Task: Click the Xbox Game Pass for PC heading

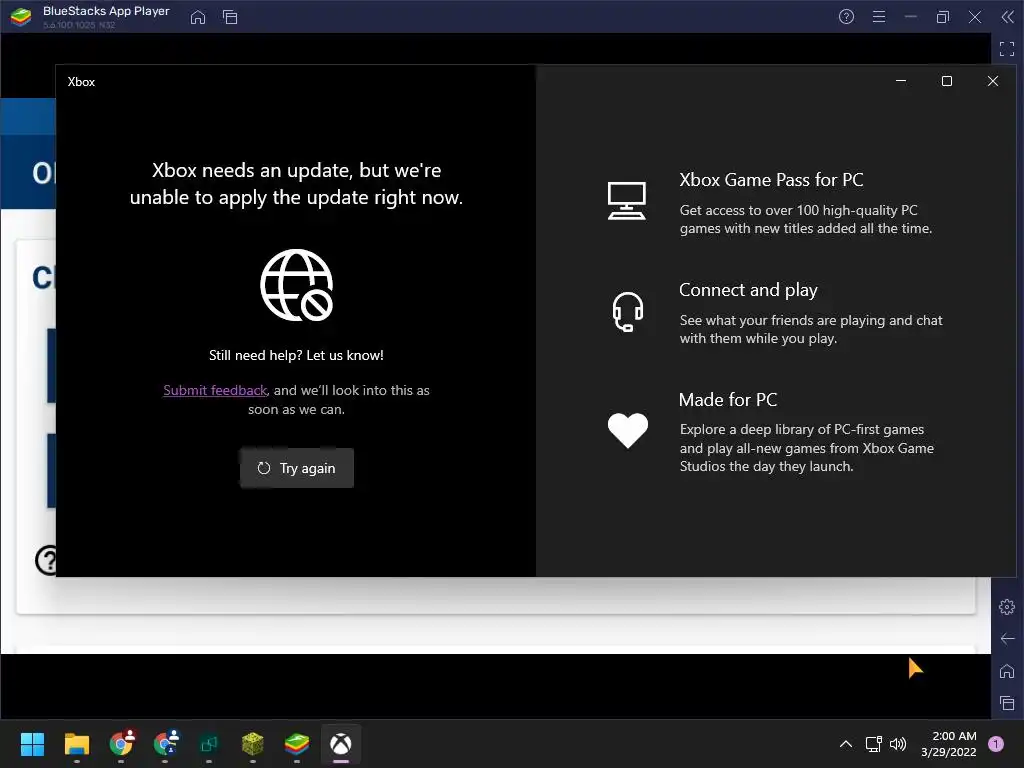Action: [x=771, y=180]
